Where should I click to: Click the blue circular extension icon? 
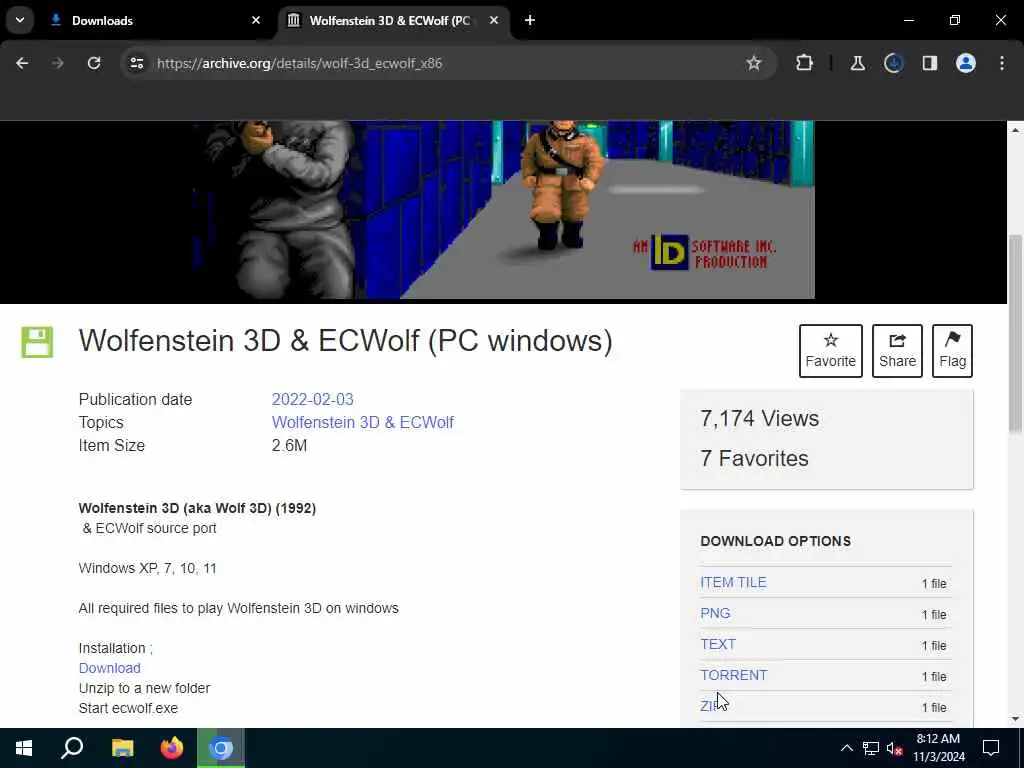[893, 63]
